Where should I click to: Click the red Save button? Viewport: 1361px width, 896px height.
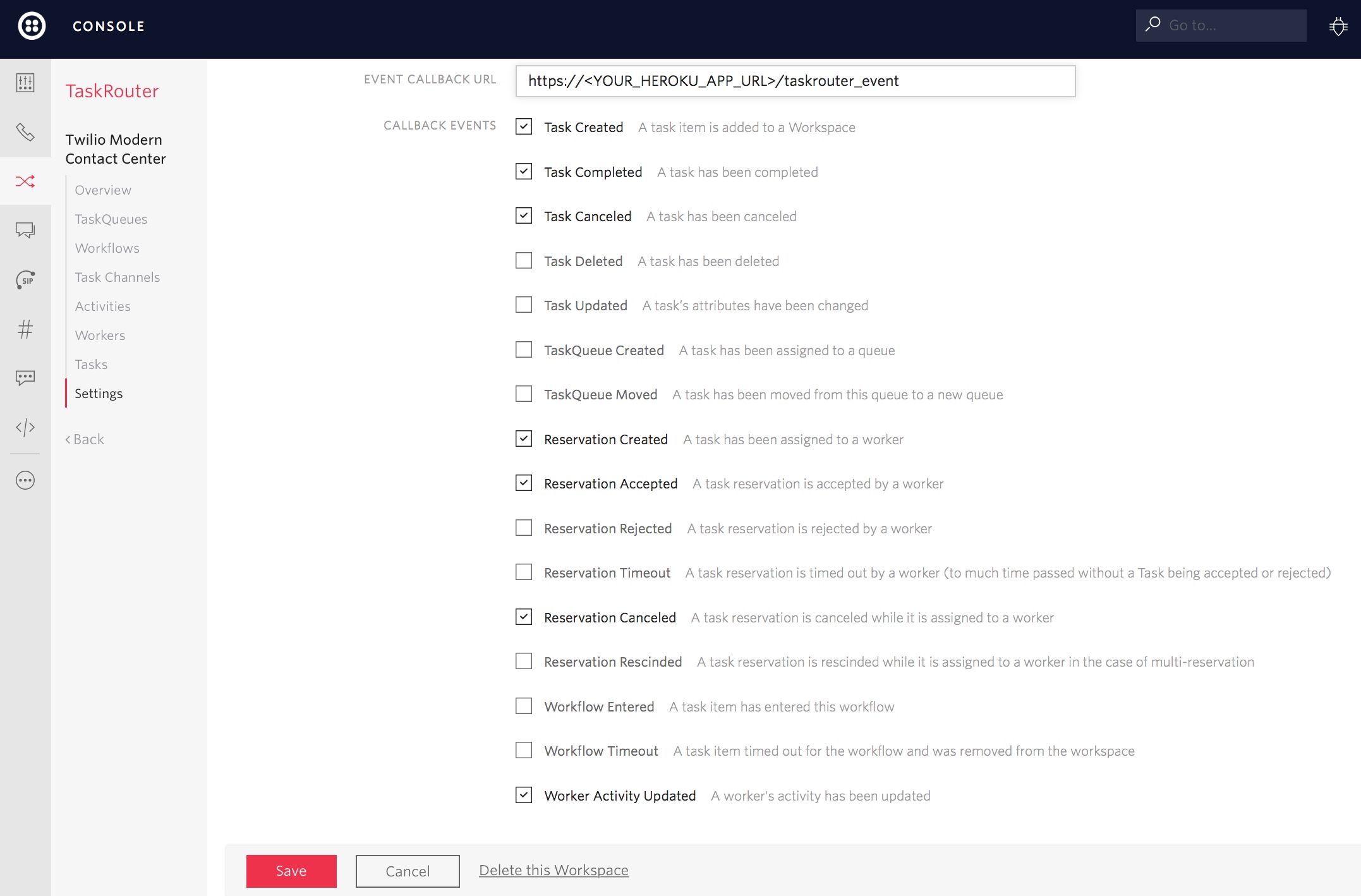coord(291,871)
